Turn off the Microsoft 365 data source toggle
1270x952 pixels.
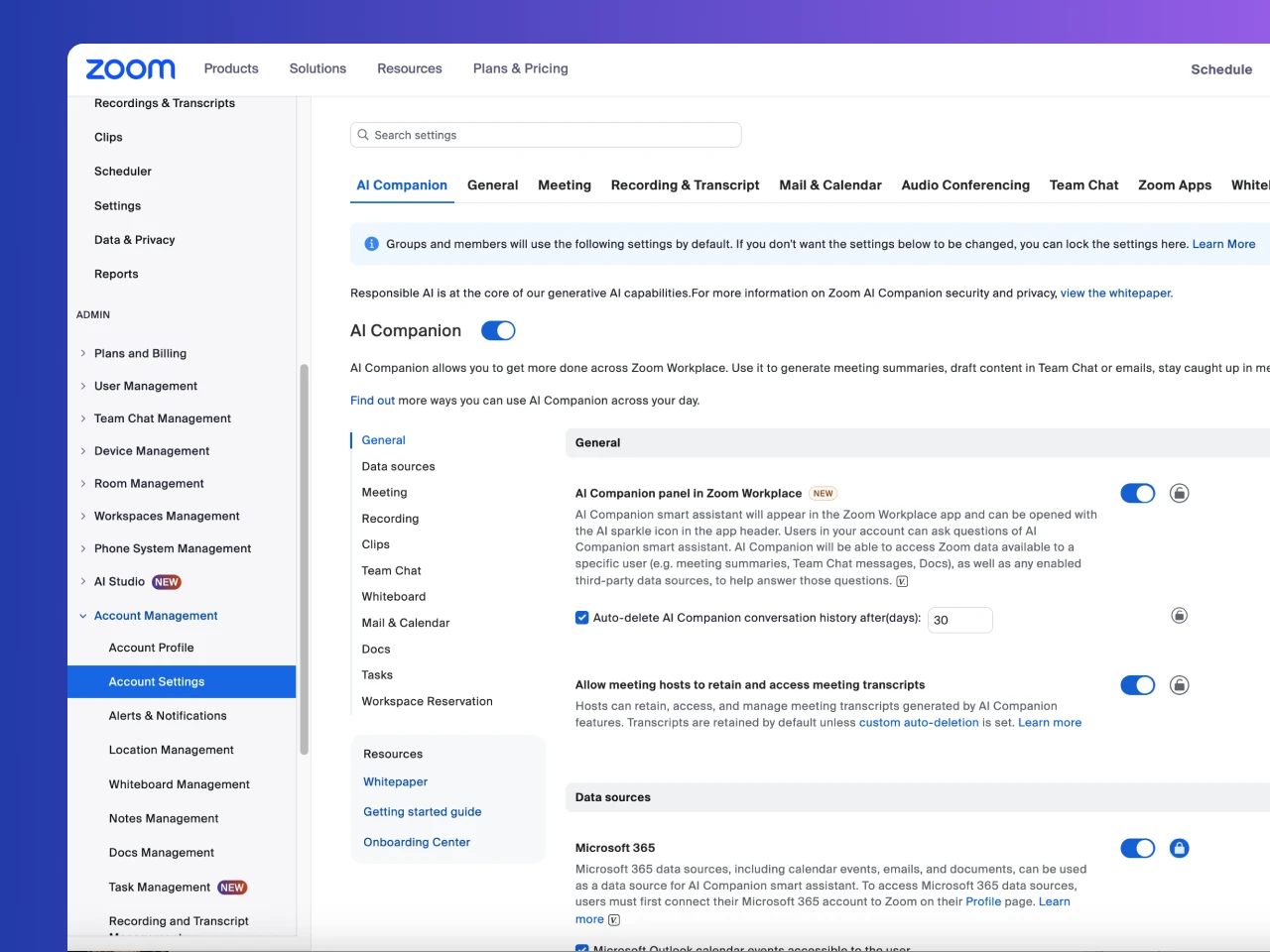[x=1138, y=848]
